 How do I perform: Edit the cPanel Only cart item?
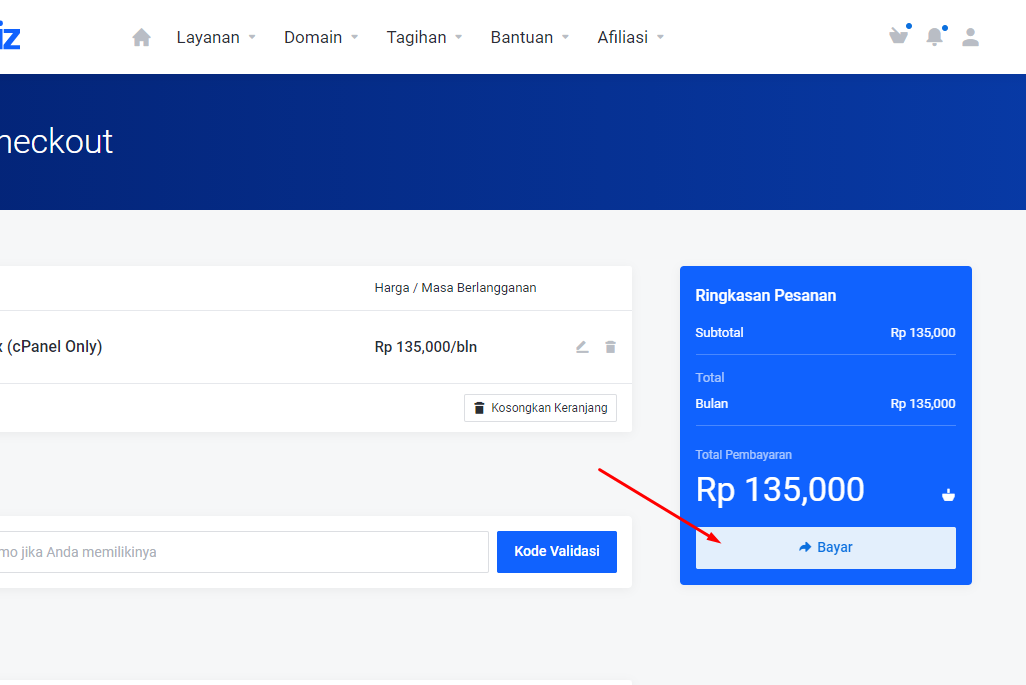pyautogui.click(x=582, y=347)
